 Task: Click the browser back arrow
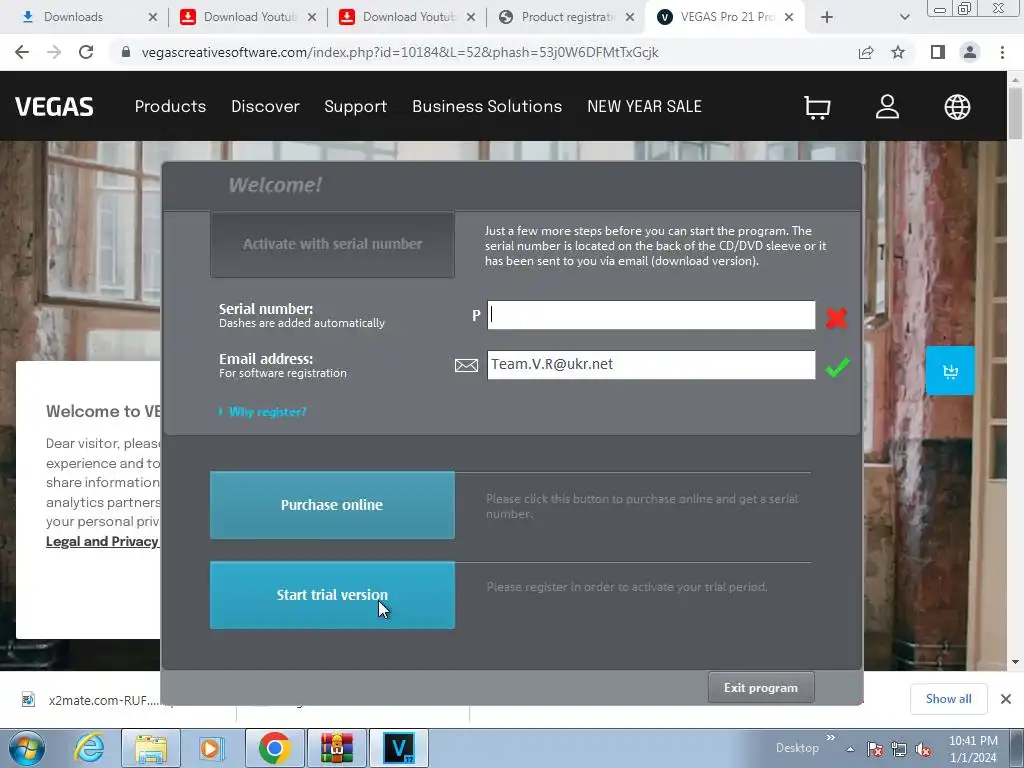tap(22, 52)
